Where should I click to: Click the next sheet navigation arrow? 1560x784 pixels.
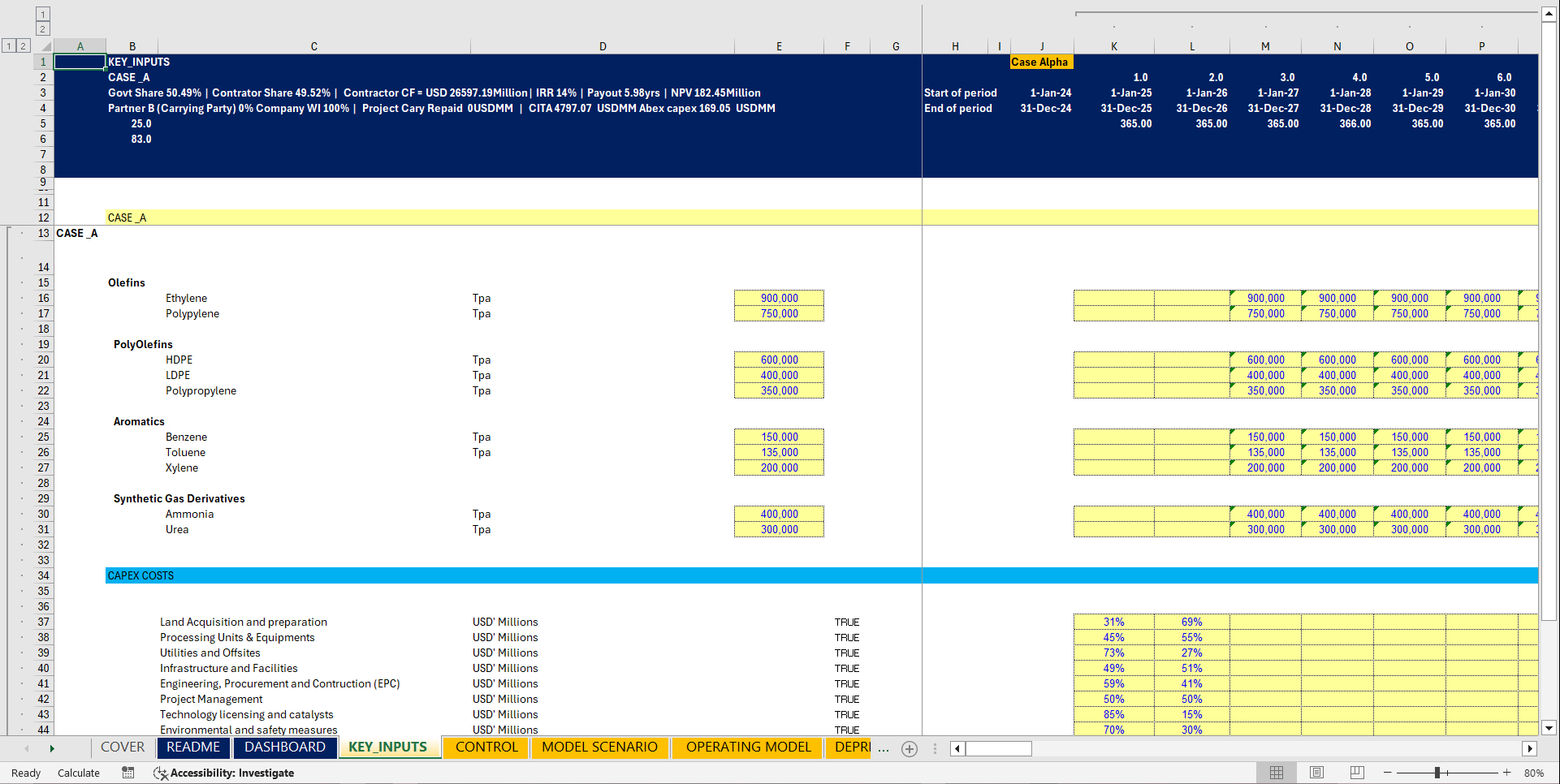pyautogui.click(x=51, y=748)
